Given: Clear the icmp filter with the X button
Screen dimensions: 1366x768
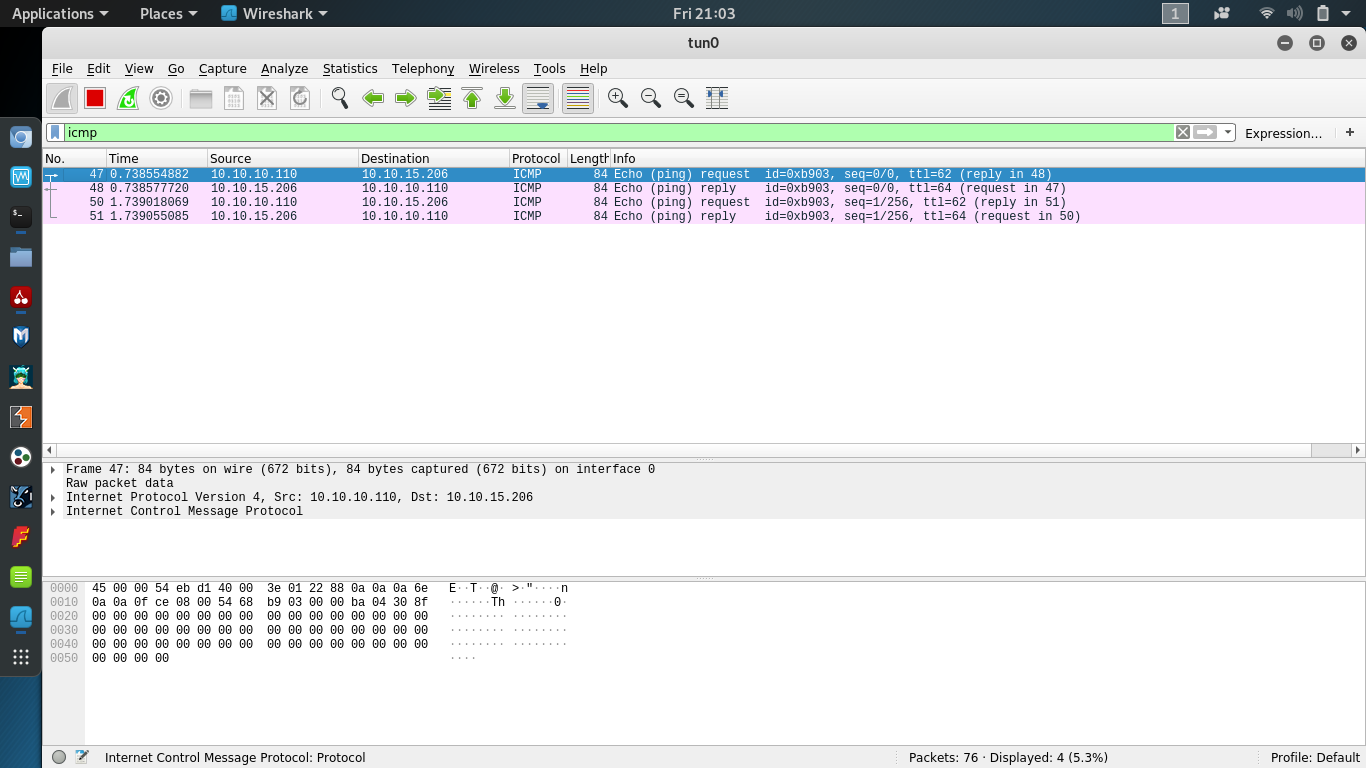Looking at the screenshot, I should coord(1182,132).
